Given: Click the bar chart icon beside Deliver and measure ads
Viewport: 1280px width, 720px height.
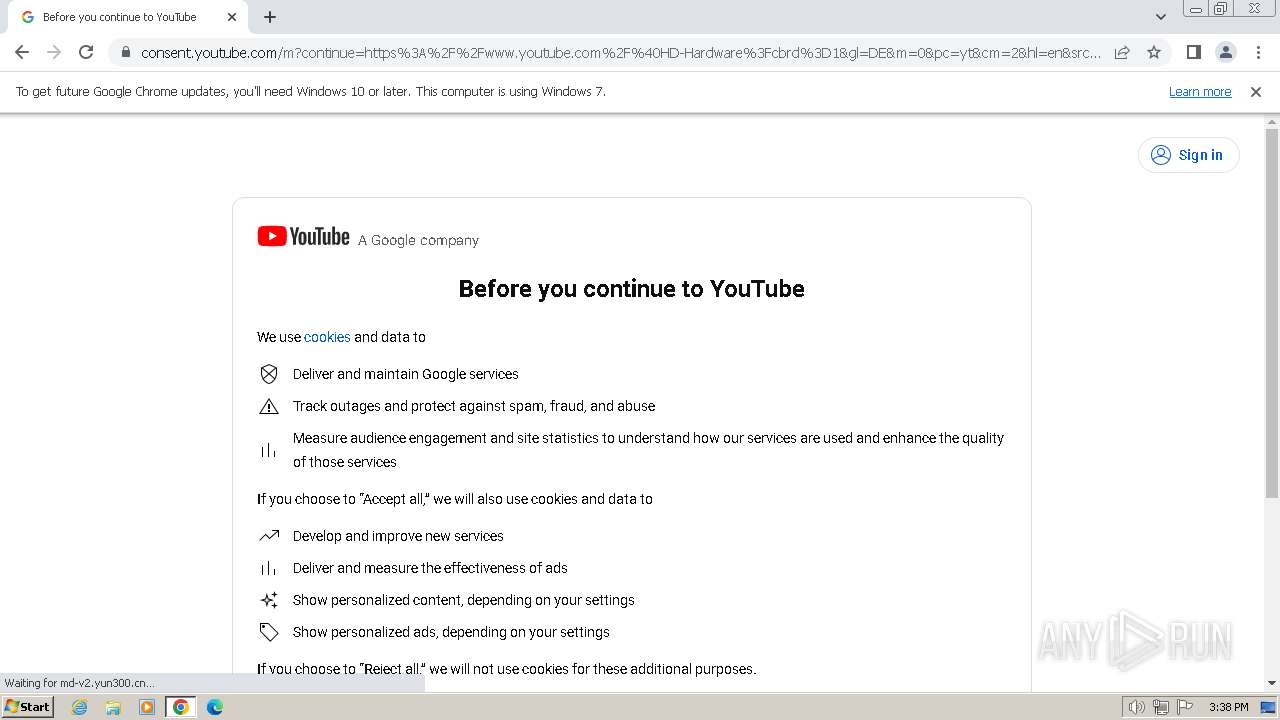Looking at the screenshot, I should (x=269, y=568).
